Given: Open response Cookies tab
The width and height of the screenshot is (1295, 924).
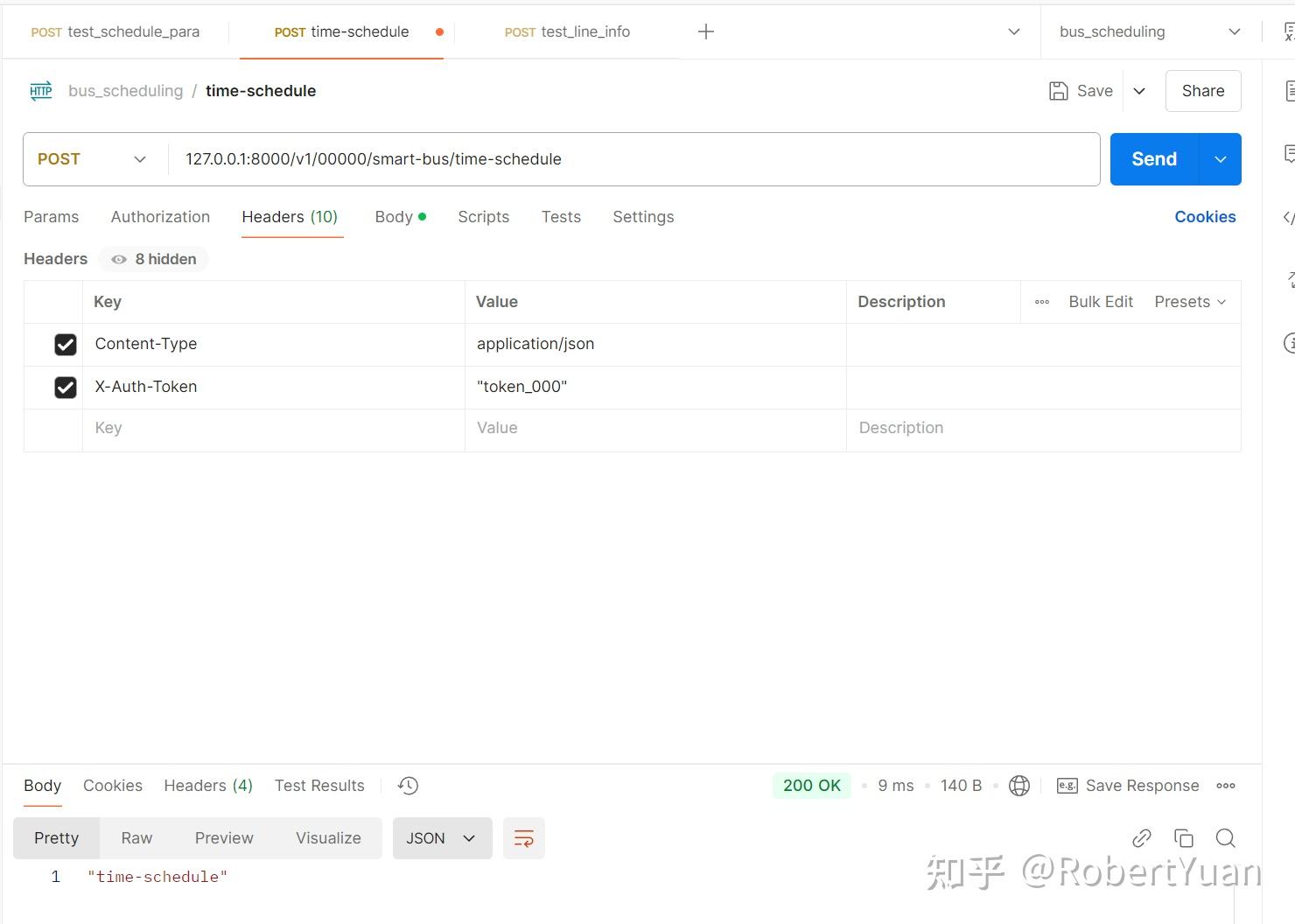Looking at the screenshot, I should 113,786.
